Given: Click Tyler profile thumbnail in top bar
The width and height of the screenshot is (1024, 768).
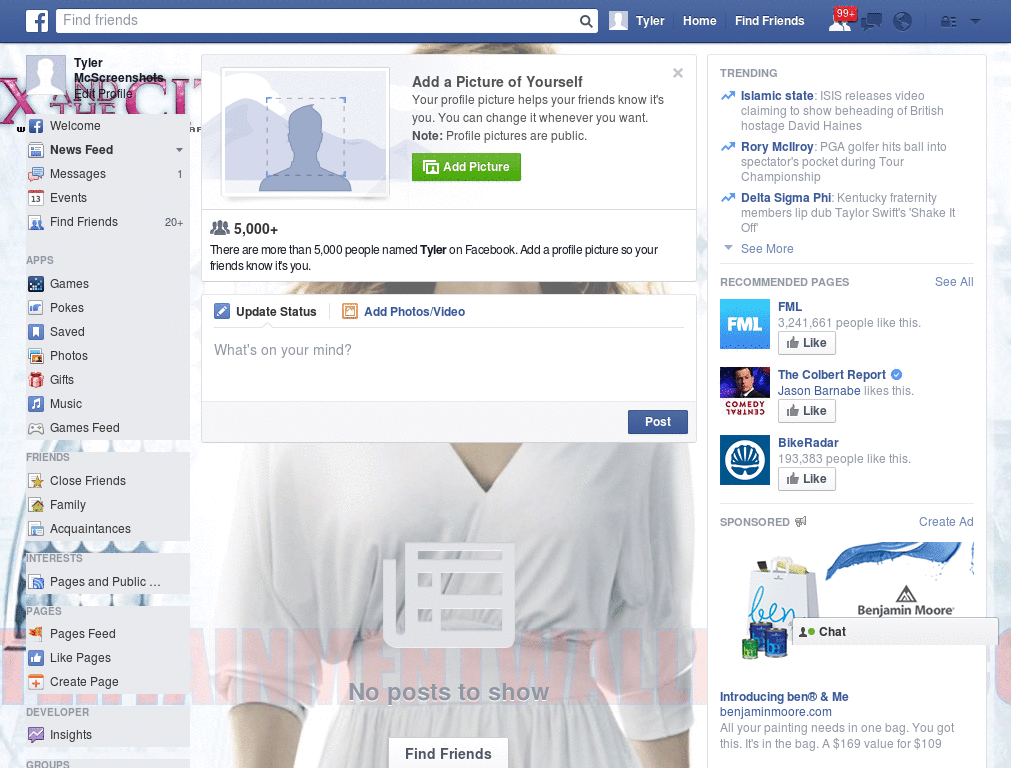Looking at the screenshot, I should [x=618, y=21].
